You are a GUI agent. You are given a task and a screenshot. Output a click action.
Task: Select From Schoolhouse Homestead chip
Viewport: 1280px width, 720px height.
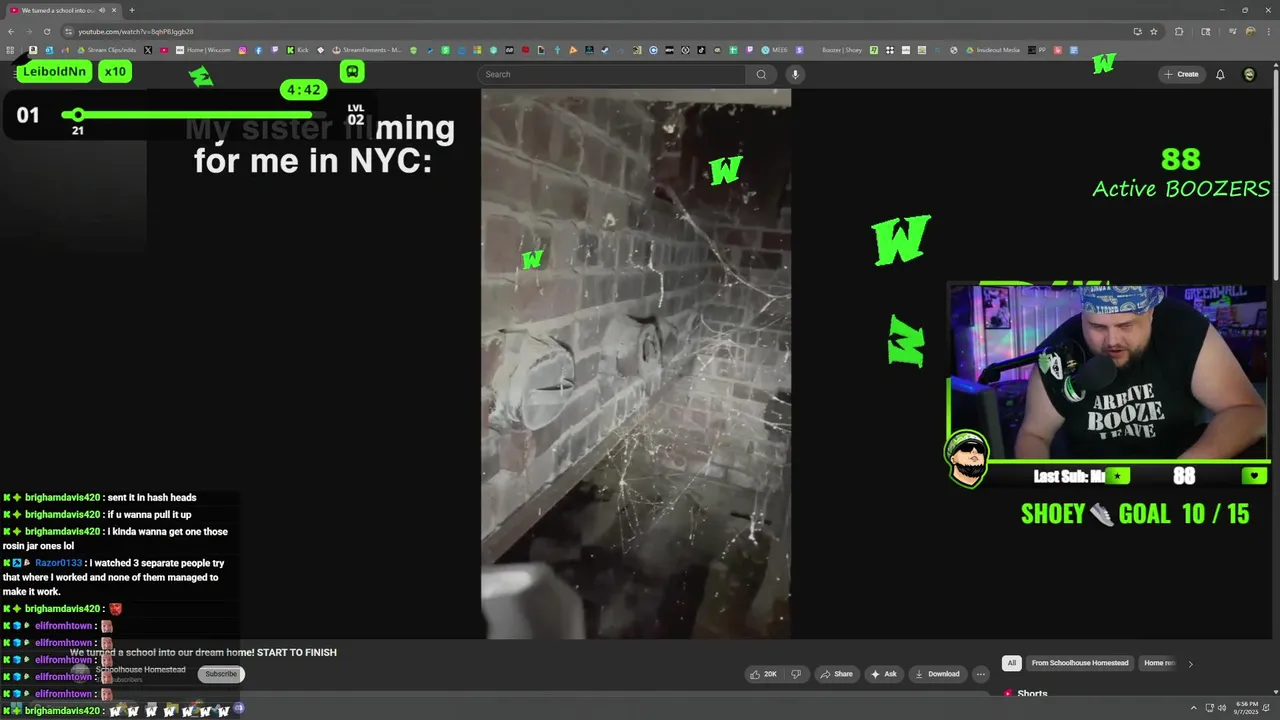pyautogui.click(x=1080, y=663)
